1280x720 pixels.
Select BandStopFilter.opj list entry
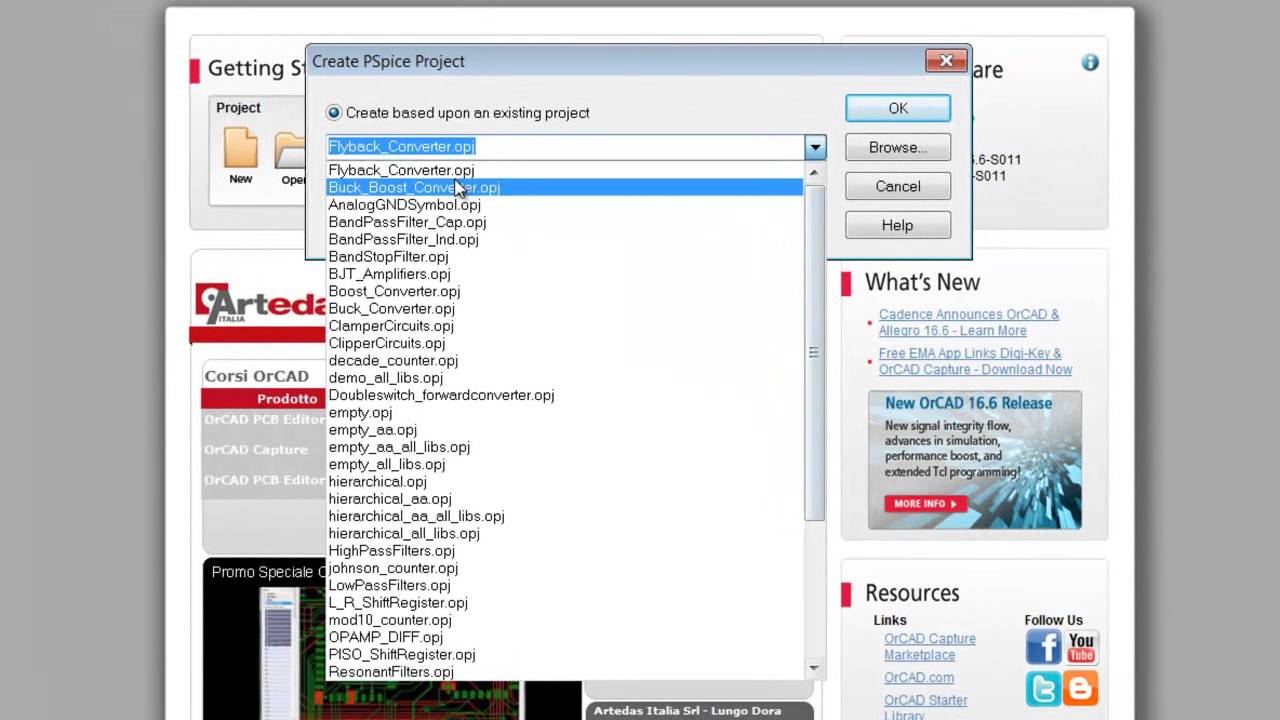tap(565, 256)
